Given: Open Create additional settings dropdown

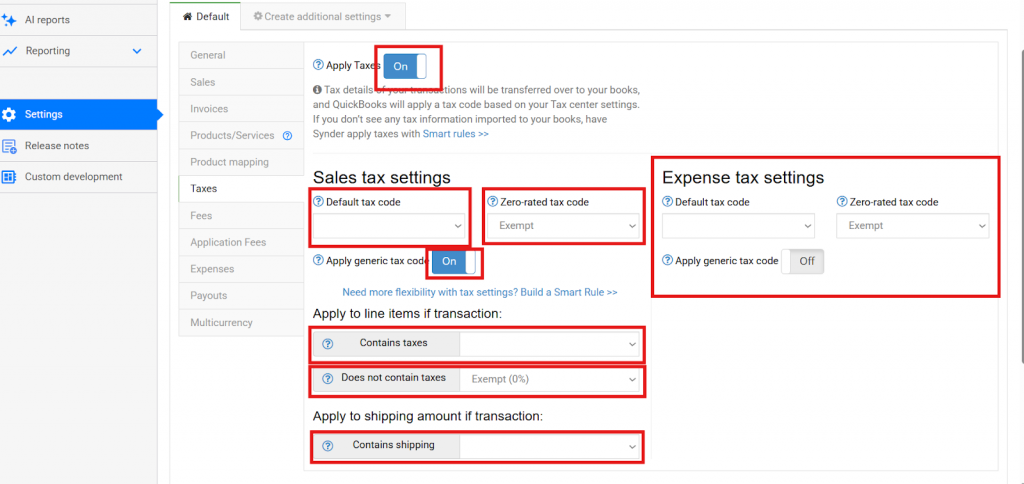Looking at the screenshot, I should [322, 16].
